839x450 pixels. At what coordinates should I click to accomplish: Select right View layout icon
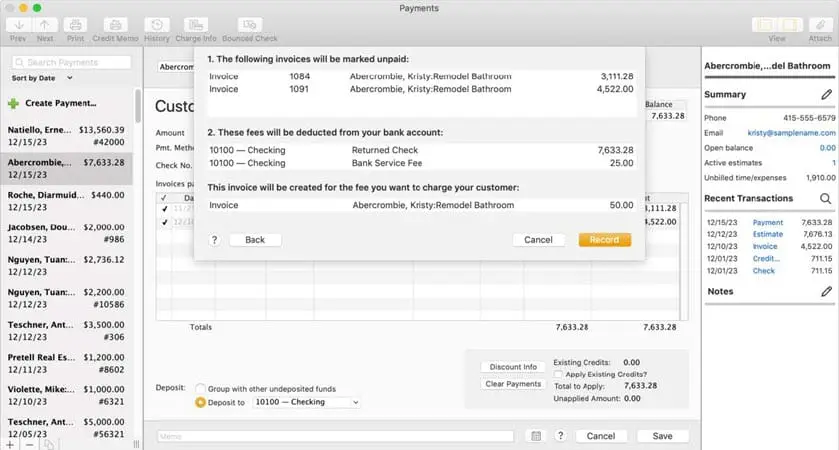(x=790, y=25)
